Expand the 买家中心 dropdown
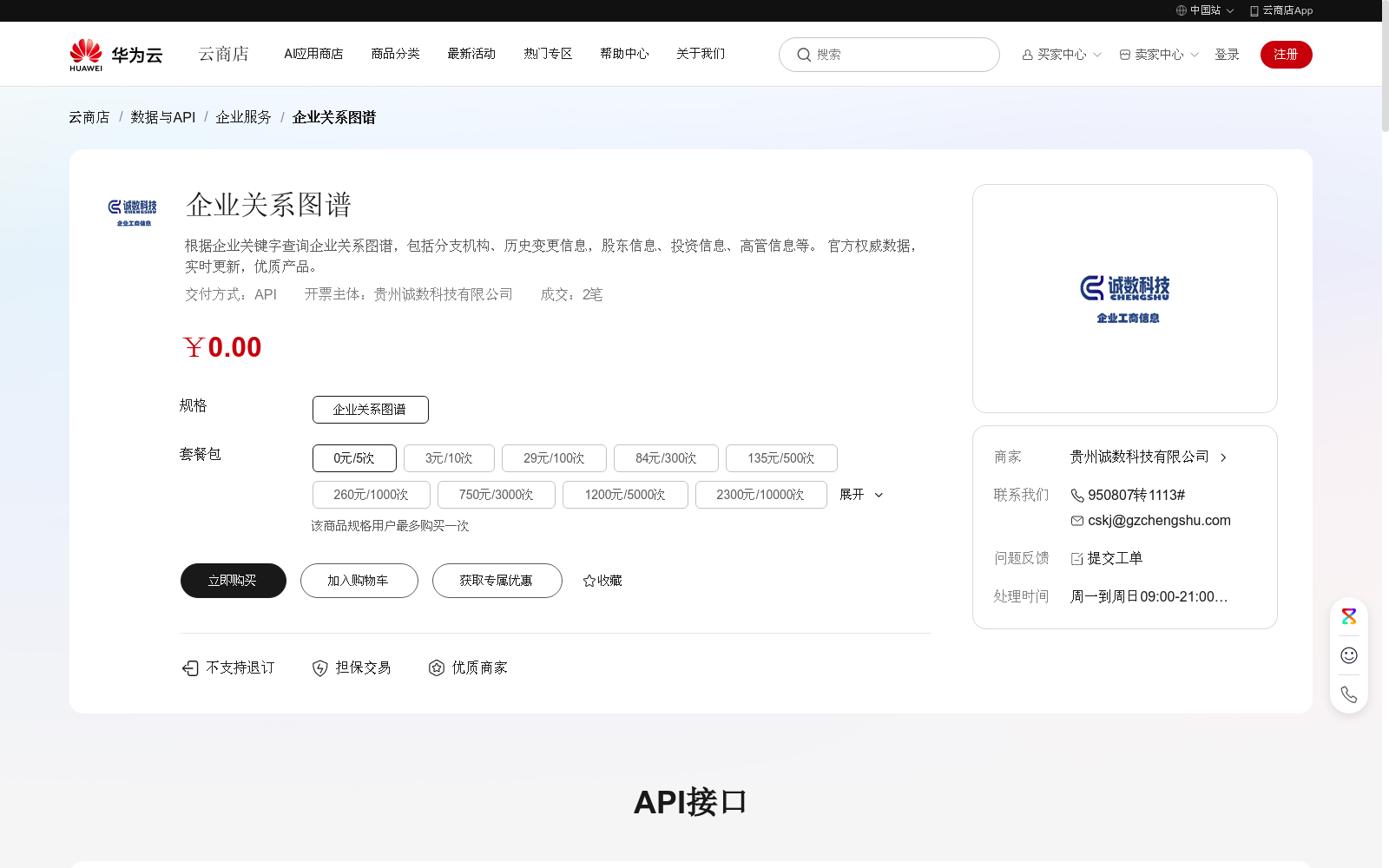Viewport: 1389px width, 868px height. click(1062, 55)
